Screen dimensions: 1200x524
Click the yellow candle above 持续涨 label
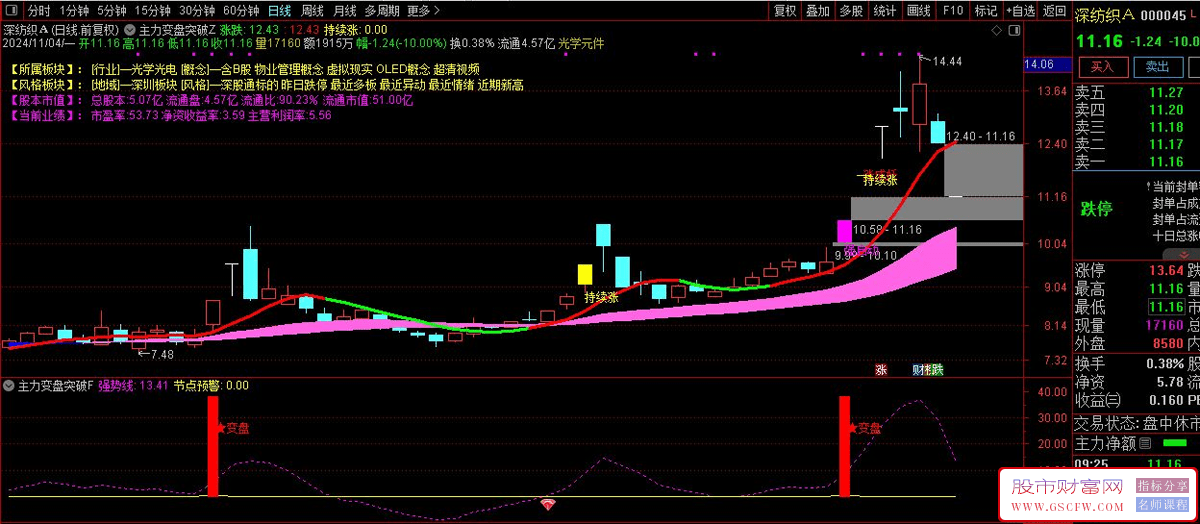585,274
